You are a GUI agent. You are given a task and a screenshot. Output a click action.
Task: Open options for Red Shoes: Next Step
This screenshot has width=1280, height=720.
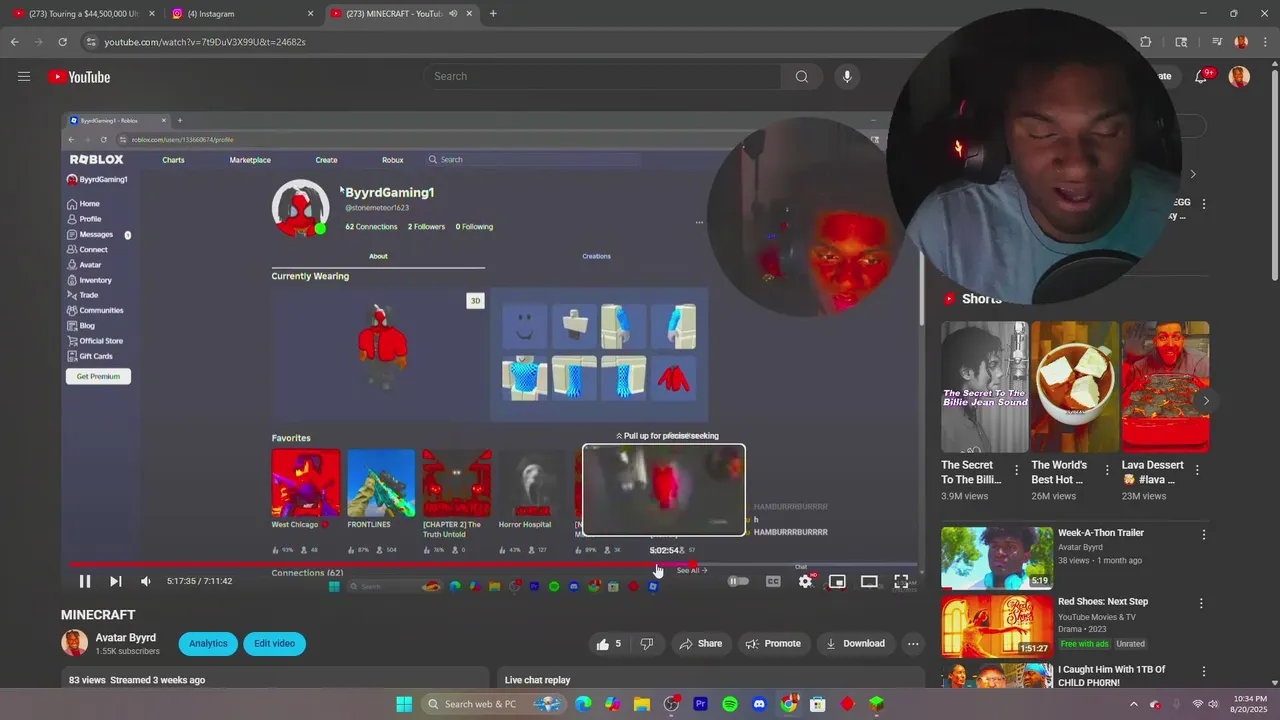(1201, 603)
